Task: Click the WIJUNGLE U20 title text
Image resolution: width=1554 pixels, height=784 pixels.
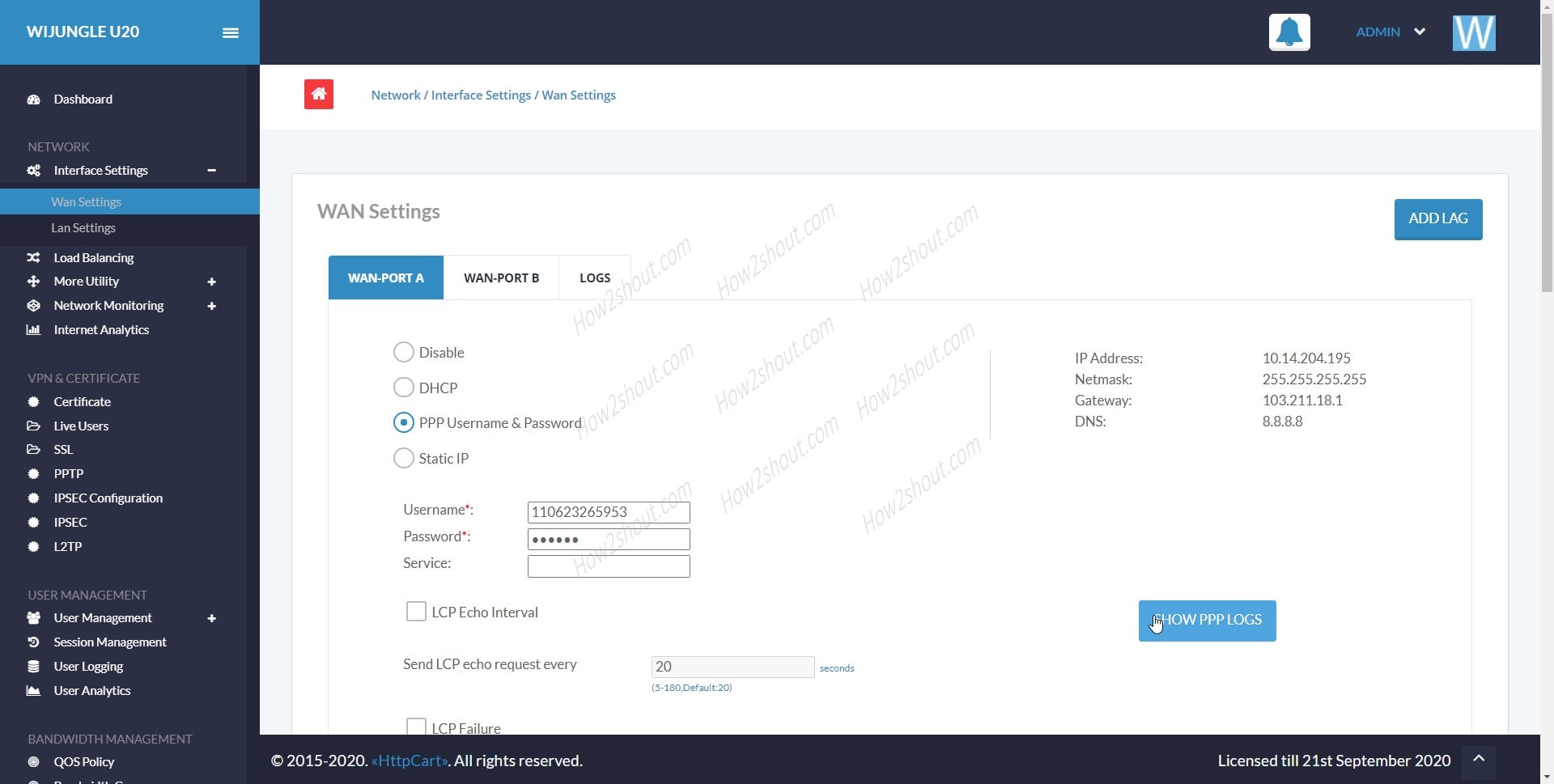Action: (x=83, y=32)
